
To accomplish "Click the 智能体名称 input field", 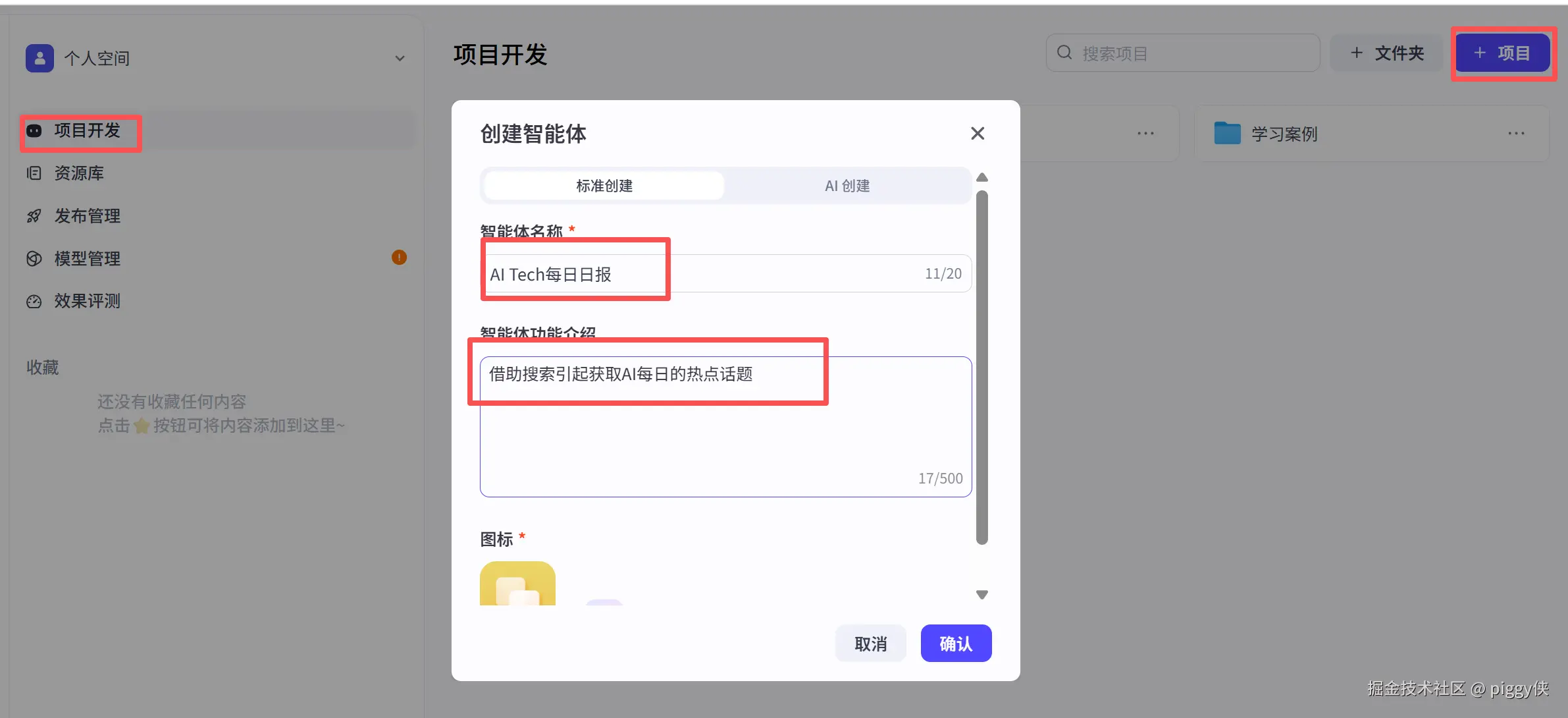I will (x=724, y=274).
